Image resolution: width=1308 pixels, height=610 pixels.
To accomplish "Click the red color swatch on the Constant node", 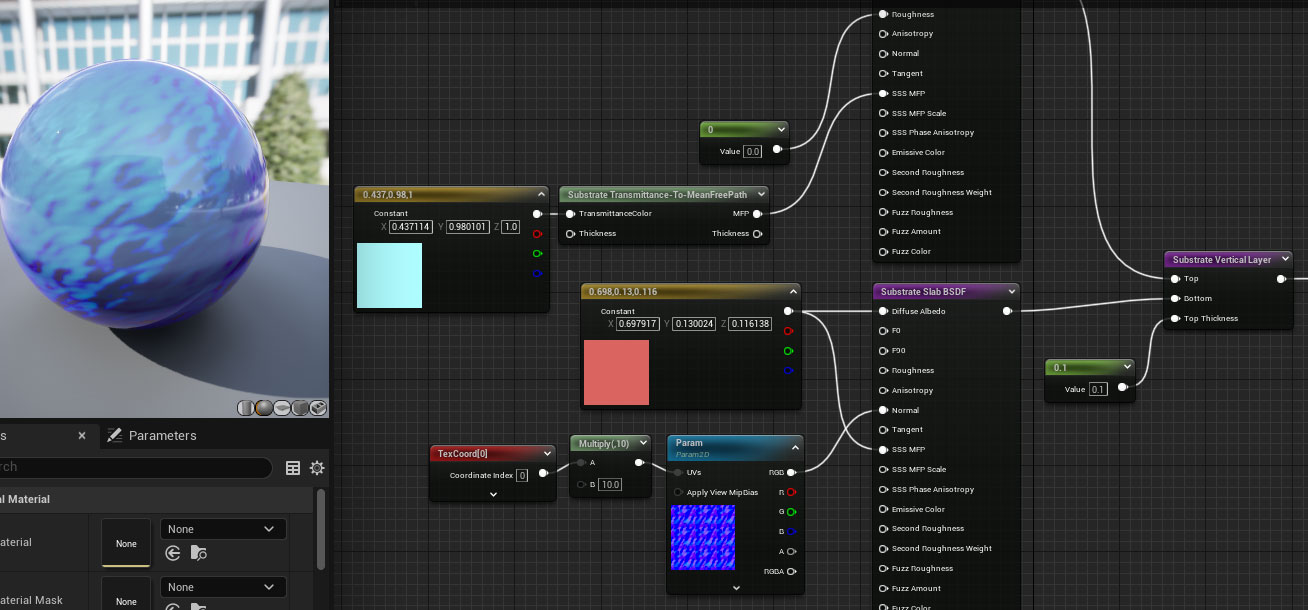I will tap(616, 372).
